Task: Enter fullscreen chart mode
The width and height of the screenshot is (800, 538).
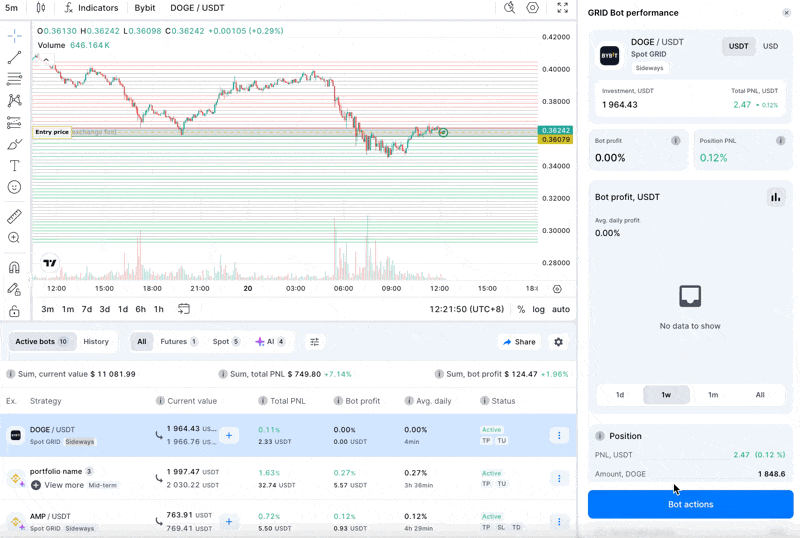Action: [562, 8]
